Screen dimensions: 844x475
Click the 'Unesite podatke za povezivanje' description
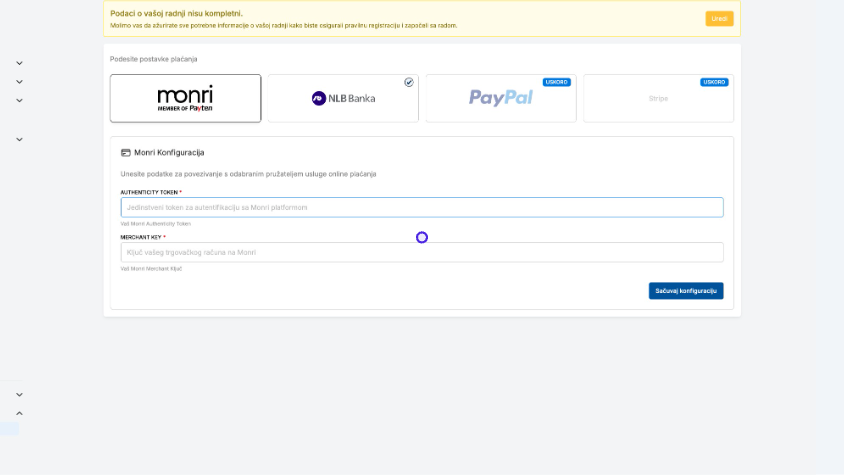pos(248,174)
